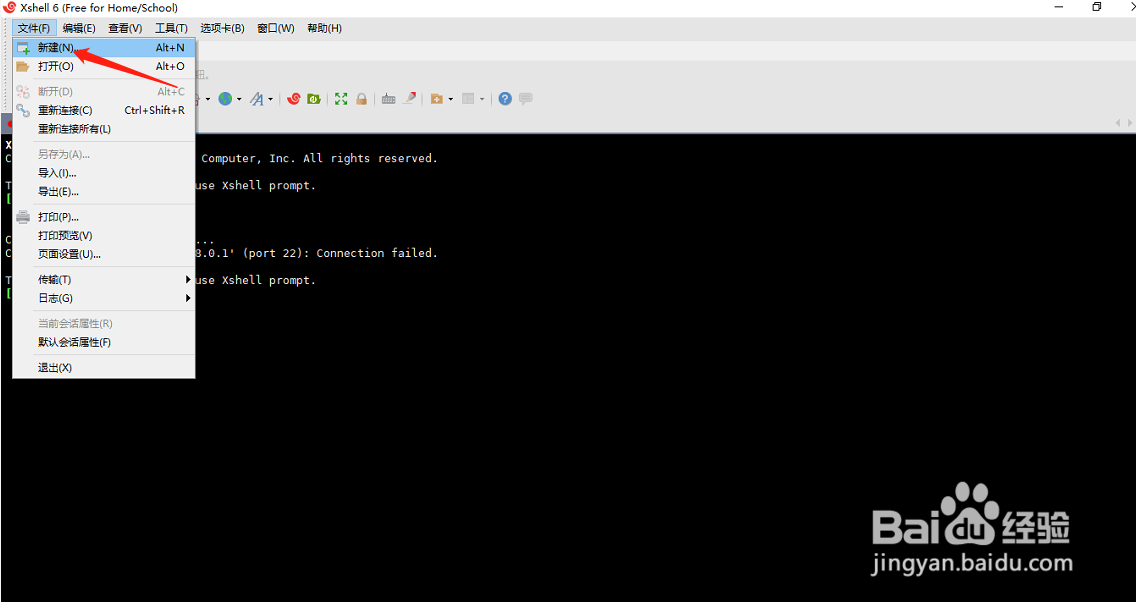Click the new session icon beside 新建(N)
The width and height of the screenshot is (1136, 602).
click(x=23, y=49)
